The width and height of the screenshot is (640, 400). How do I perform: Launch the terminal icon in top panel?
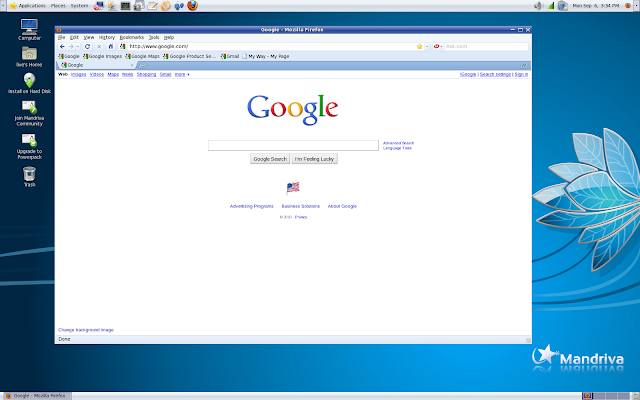(x=125, y=6)
